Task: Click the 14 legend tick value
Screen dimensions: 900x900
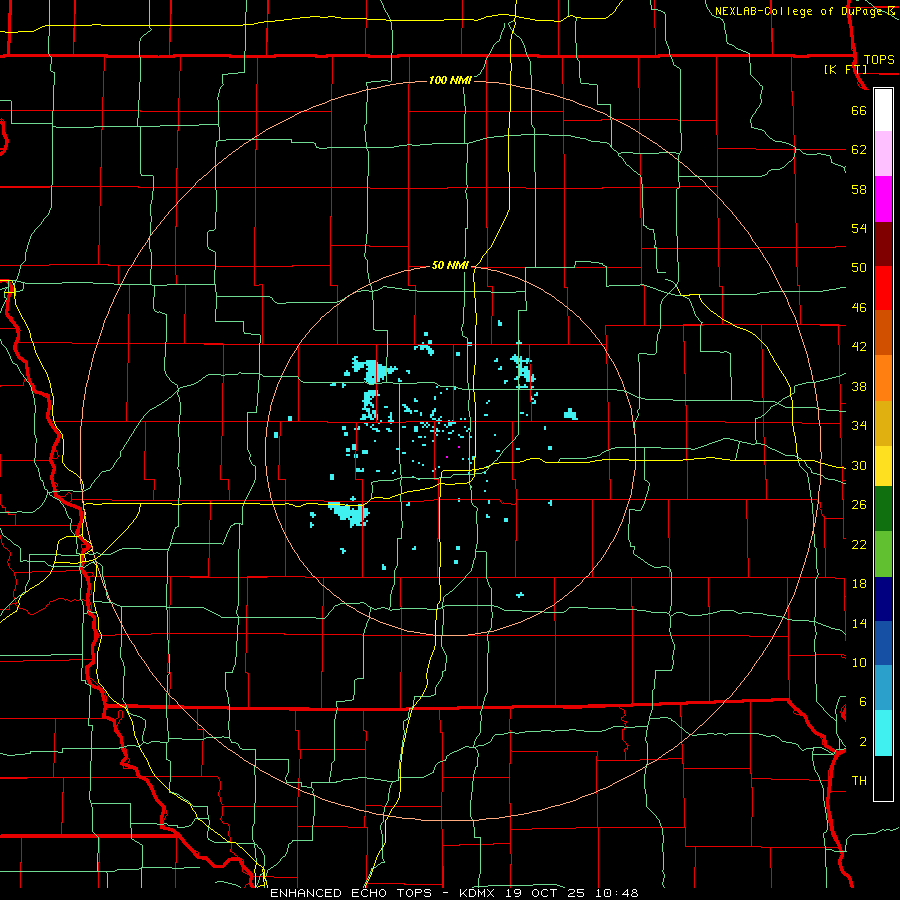Action: coord(859,623)
